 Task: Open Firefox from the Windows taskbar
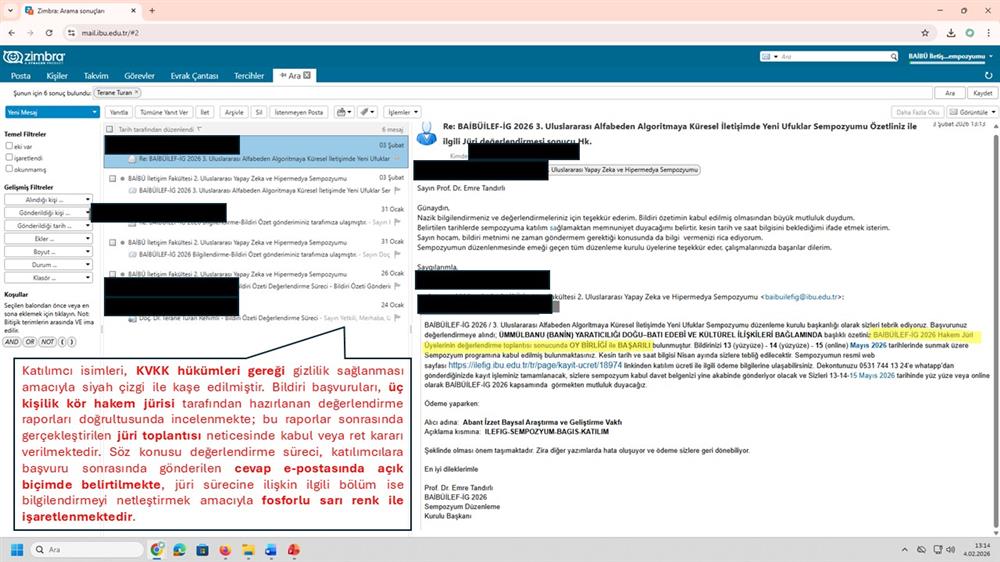(x=223, y=550)
